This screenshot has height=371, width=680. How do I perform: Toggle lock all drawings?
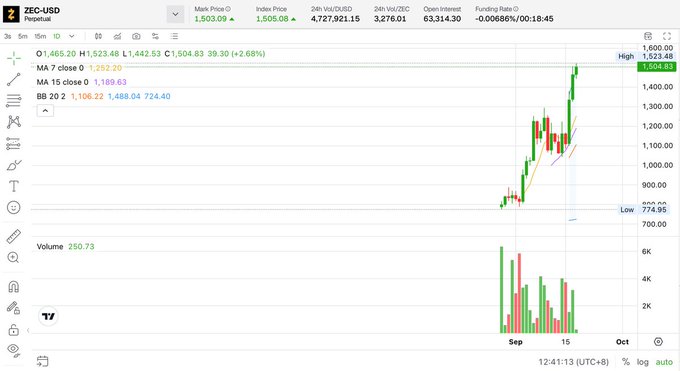(13, 330)
